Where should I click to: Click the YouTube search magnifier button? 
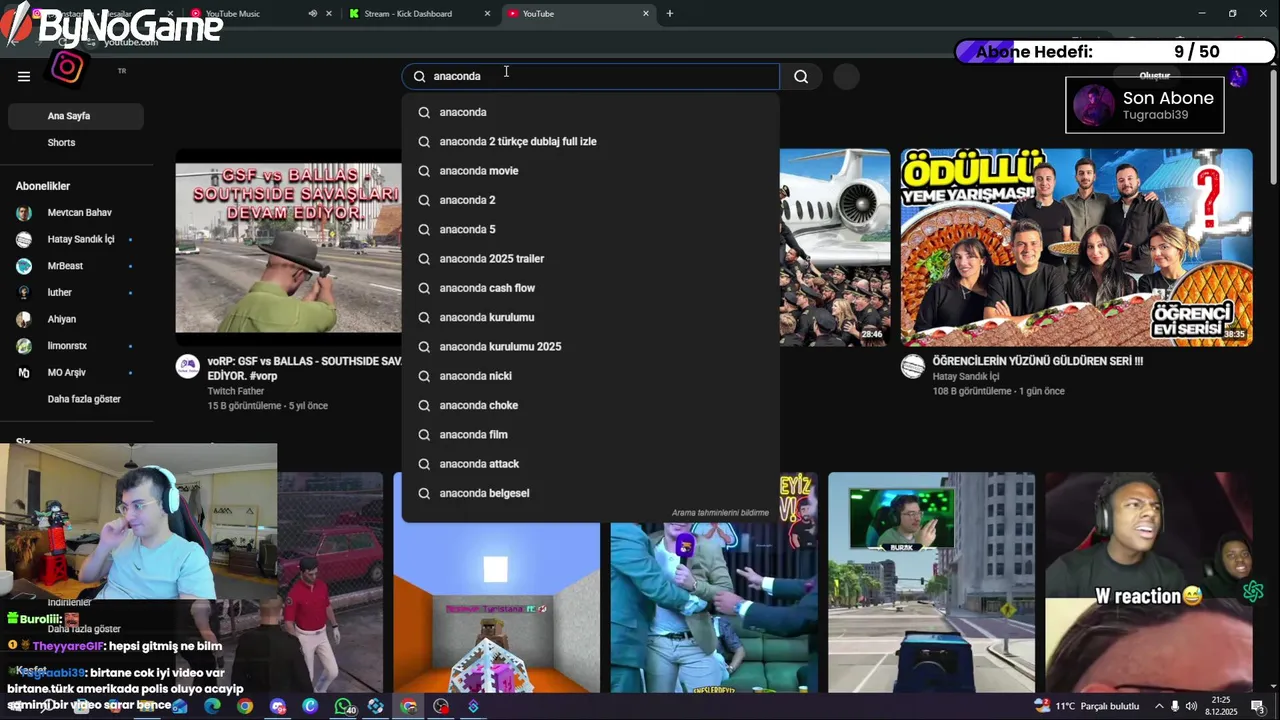[801, 76]
